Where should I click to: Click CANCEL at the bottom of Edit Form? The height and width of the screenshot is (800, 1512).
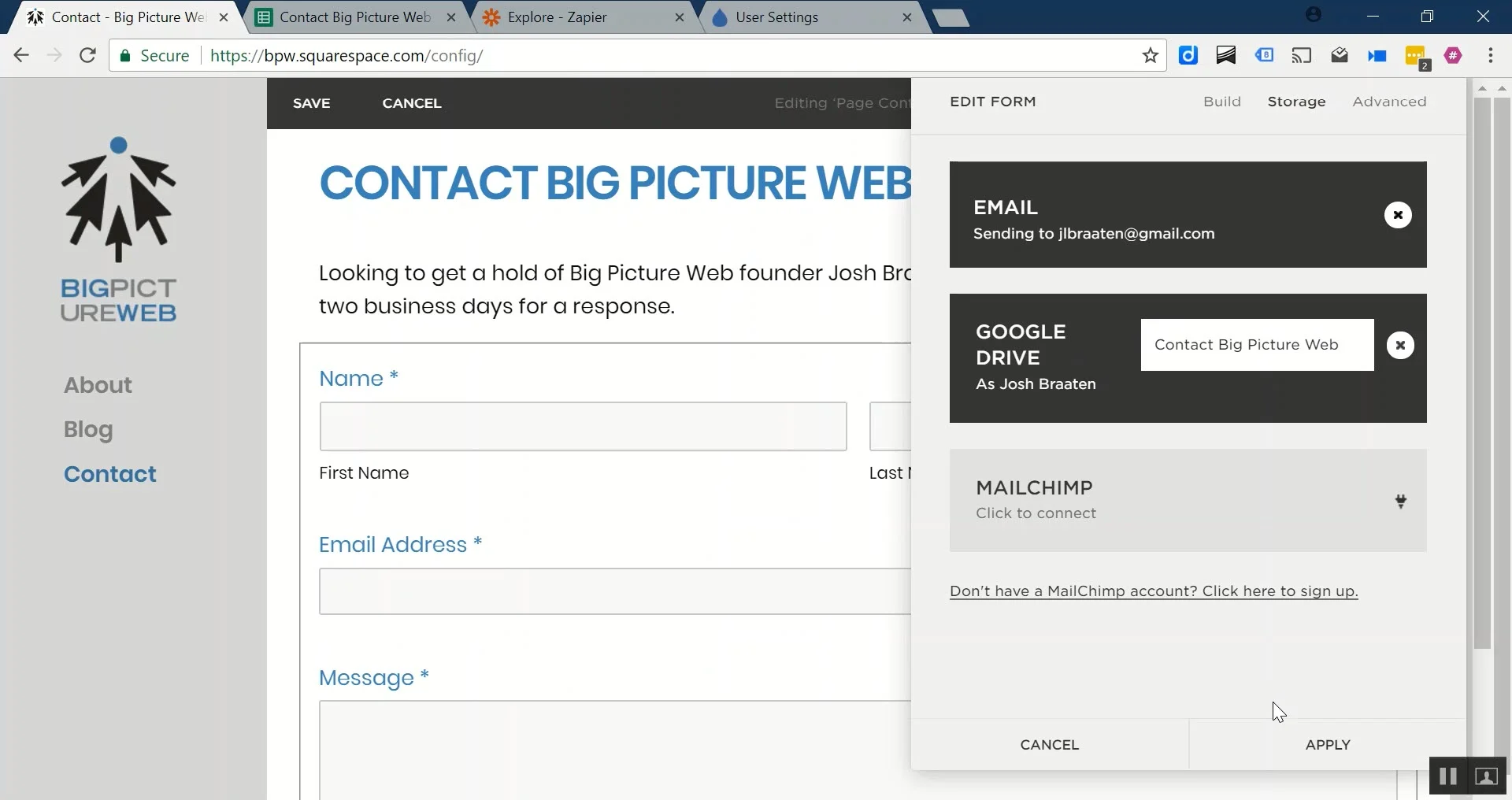1050,744
